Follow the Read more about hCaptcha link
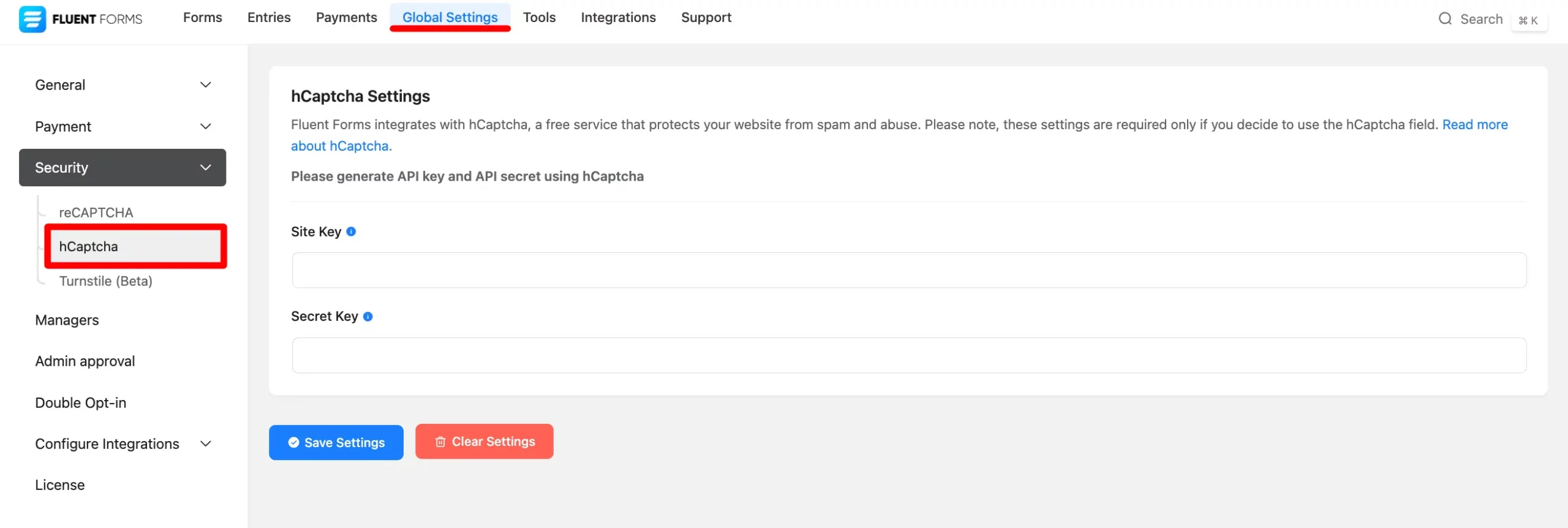1568x528 pixels. [x=1474, y=125]
